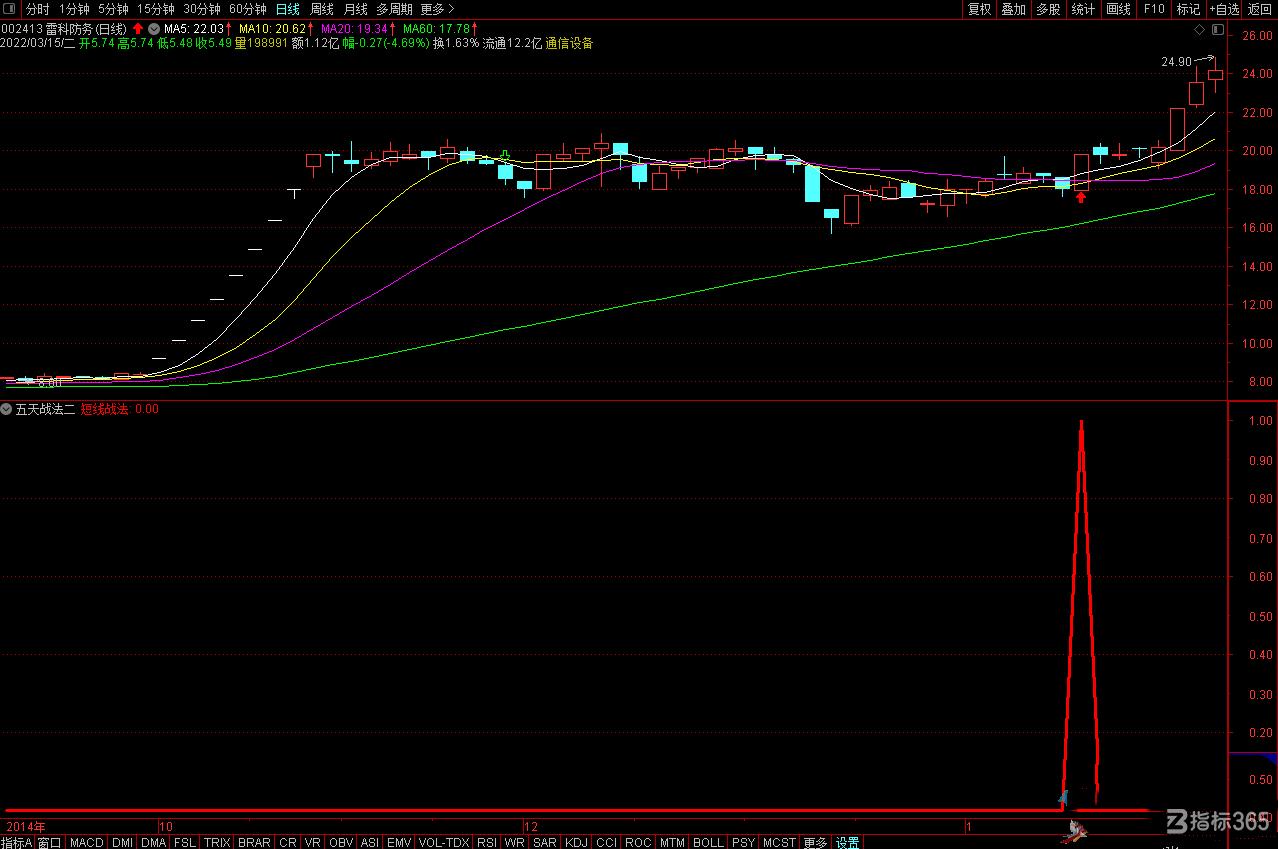Viewport: 1278px width, 849px height.
Task: Click the 通信设备 sector link
Action: pyautogui.click(x=569, y=44)
